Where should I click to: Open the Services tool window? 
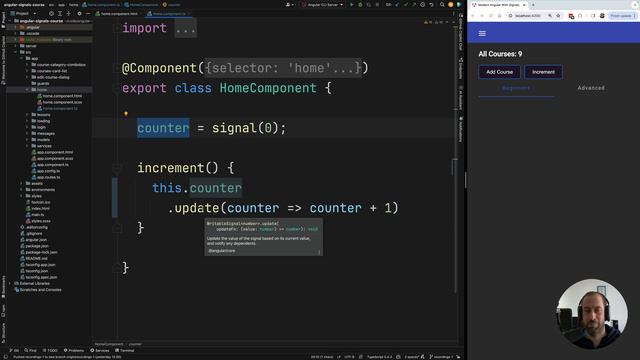pos(100,350)
